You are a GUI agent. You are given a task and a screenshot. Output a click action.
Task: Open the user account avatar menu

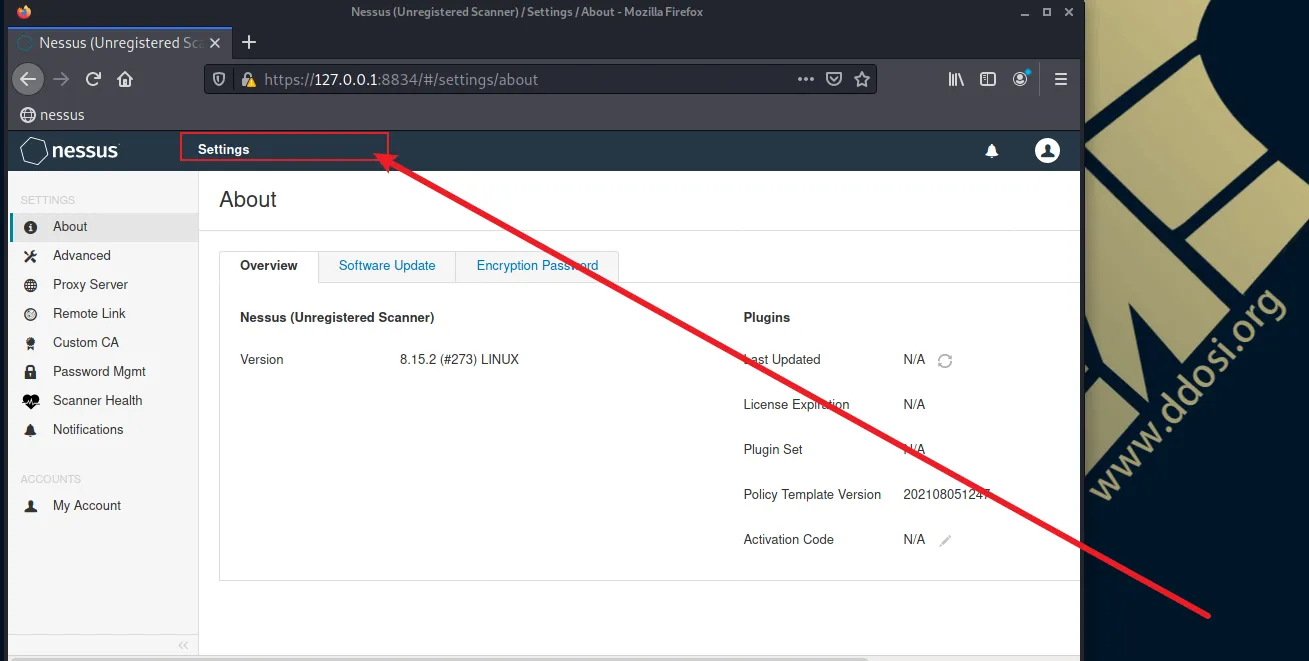(x=1046, y=151)
